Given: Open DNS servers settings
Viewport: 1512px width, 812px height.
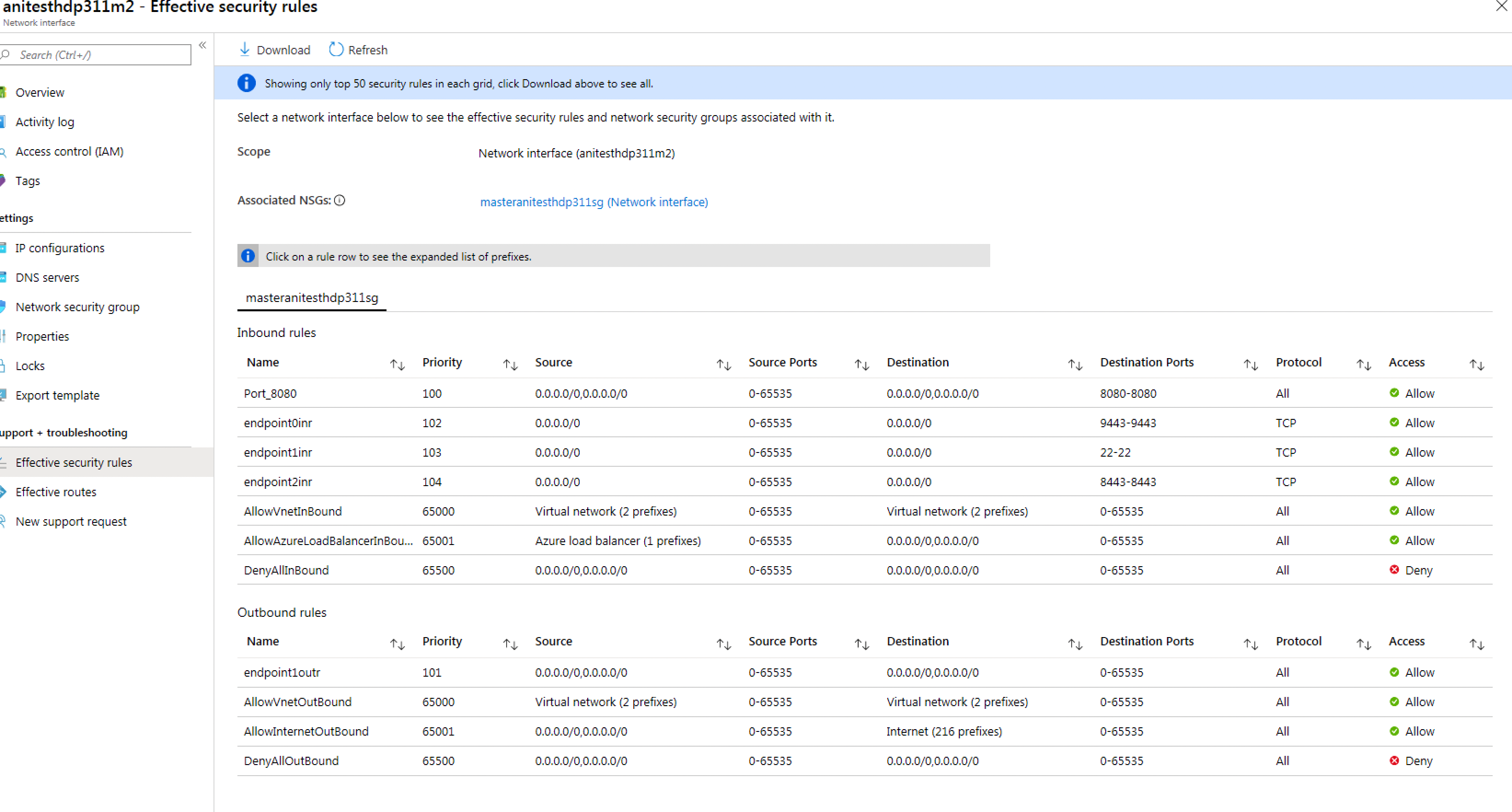Looking at the screenshot, I should 47,277.
